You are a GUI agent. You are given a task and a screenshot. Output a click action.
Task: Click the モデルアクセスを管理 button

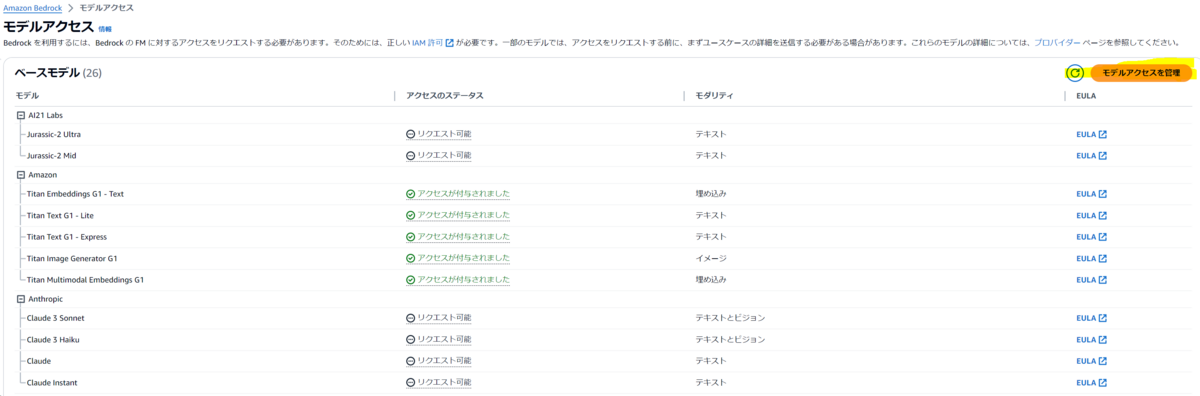point(1140,73)
